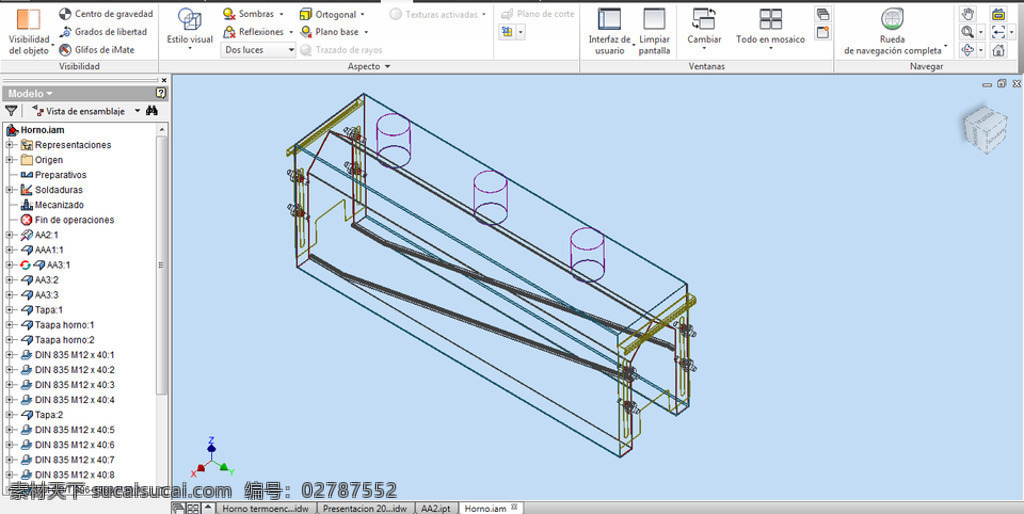Viewport: 1024px width, 514px height.
Task: Switch to Horno termoenc...idw tab
Action: click(x=265, y=508)
